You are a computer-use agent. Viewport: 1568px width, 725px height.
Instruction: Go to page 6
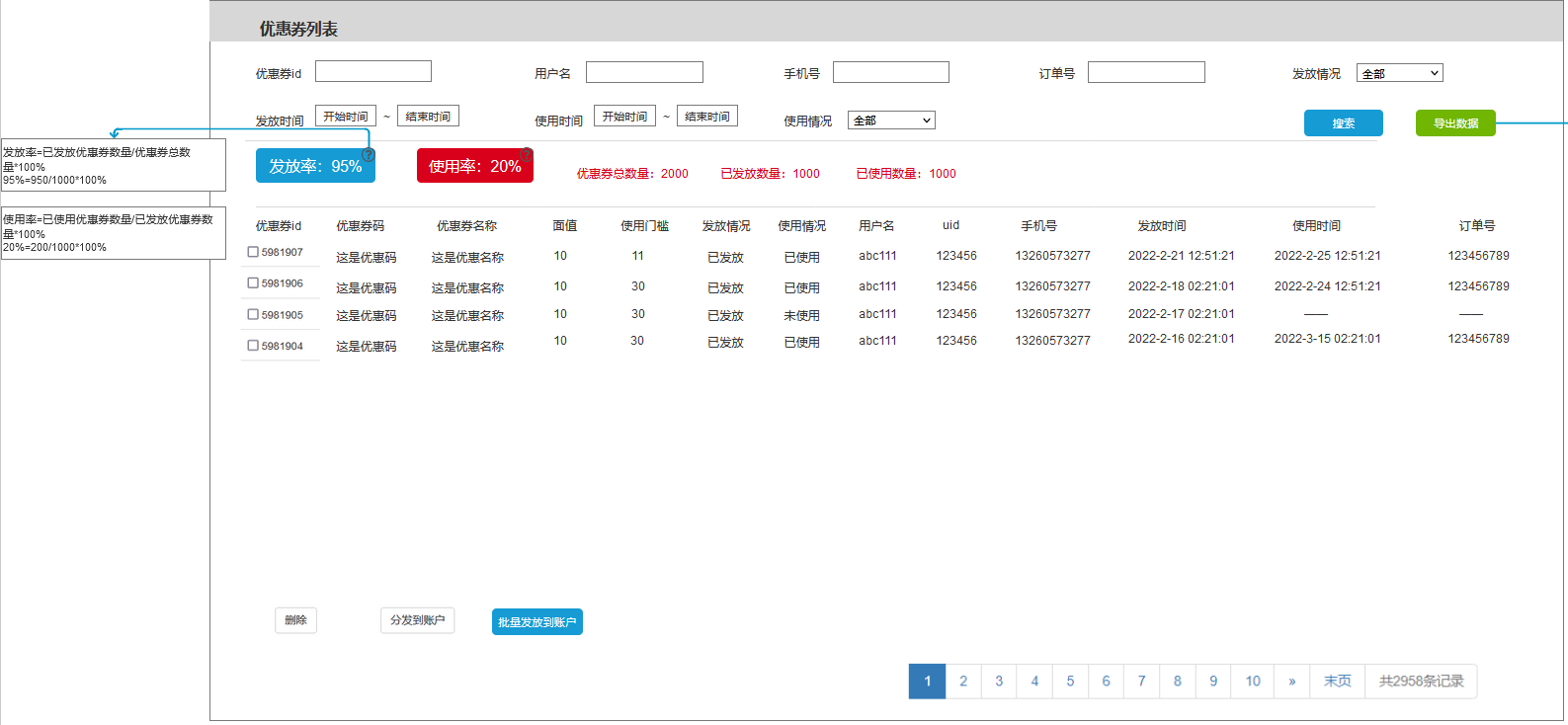pos(1106,682)
